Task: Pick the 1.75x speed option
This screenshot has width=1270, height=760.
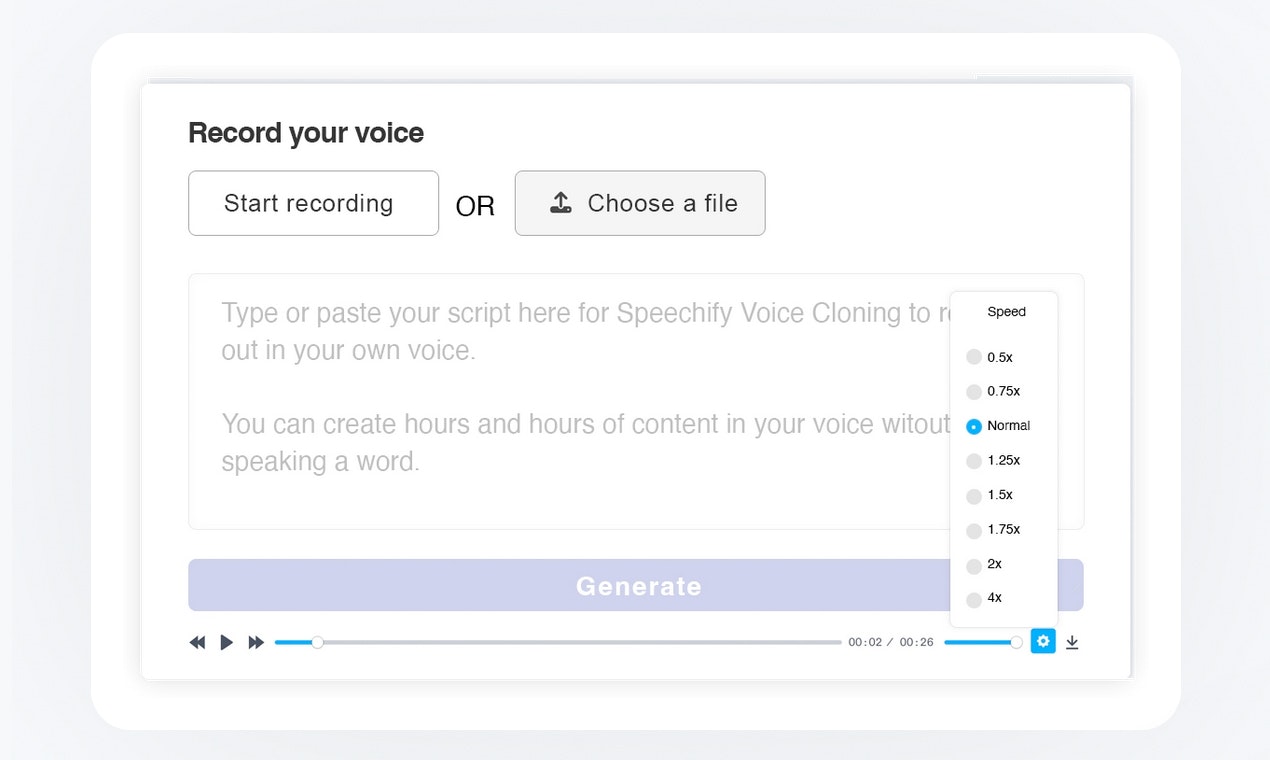Action: [x=974, y=530]
